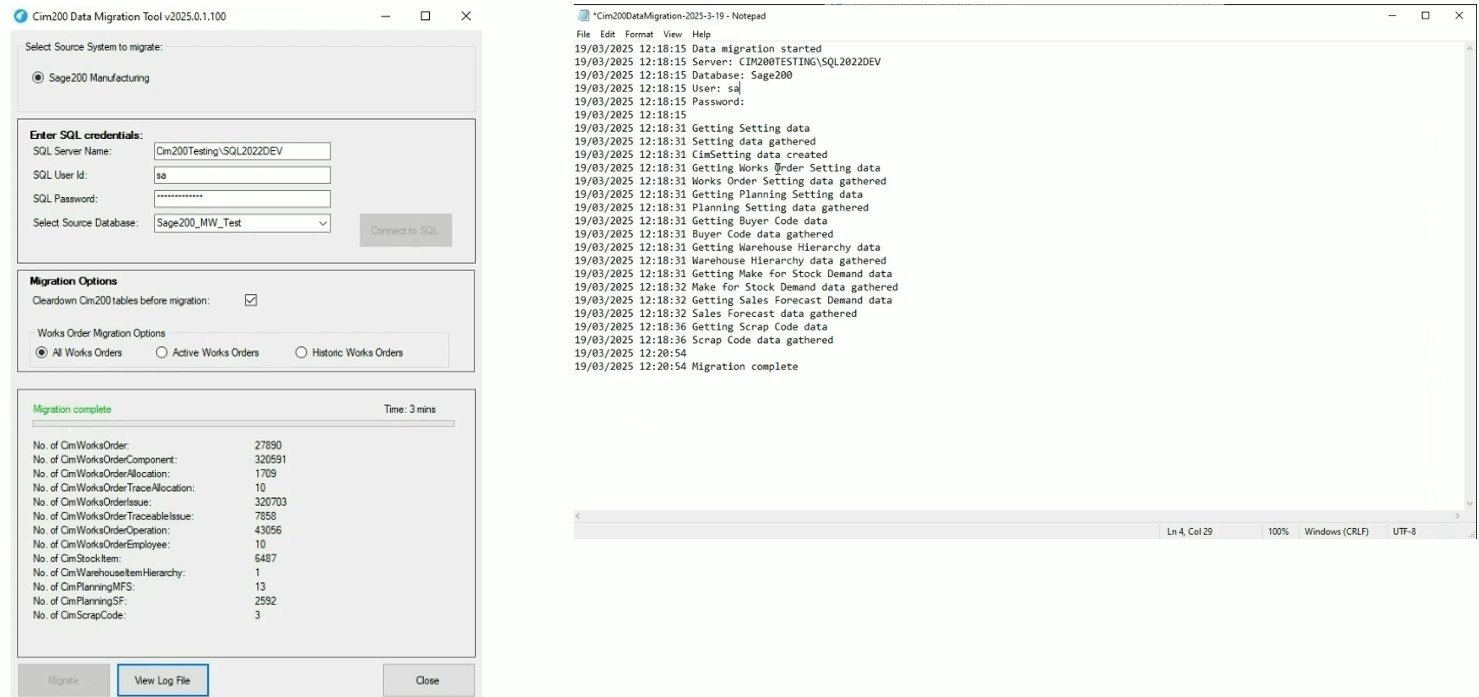Click the Cim200 app icon in title bar
The height and width of the screenshot is (697, 1479).
[20, 16]
